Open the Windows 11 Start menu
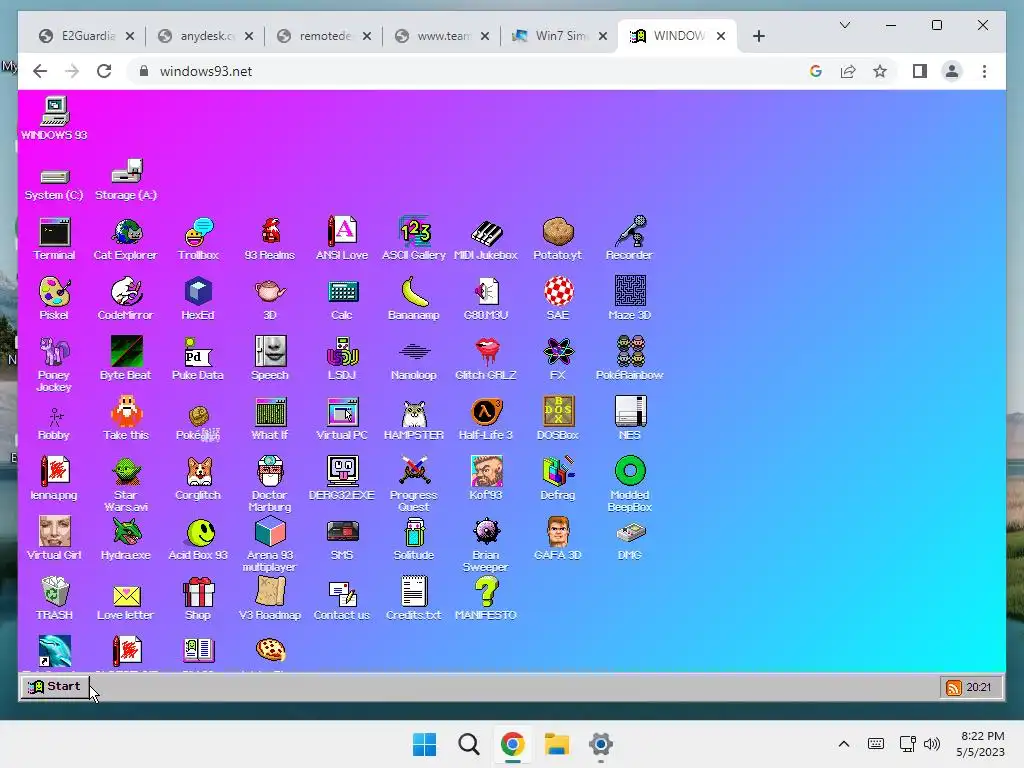Image resolution: width=1024 pixels, height=768 pixels. [424, 744]
